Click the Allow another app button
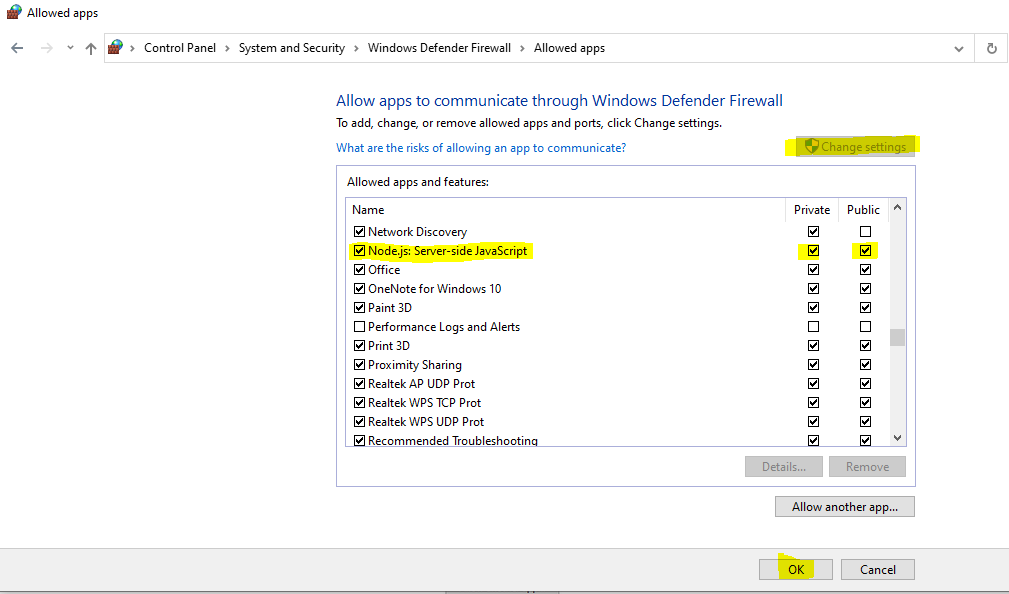 tap(844, 506)
